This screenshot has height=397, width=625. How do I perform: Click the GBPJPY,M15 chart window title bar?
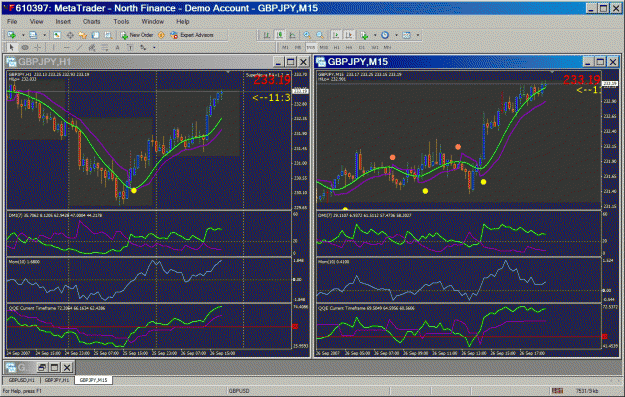tap(467, 62)
